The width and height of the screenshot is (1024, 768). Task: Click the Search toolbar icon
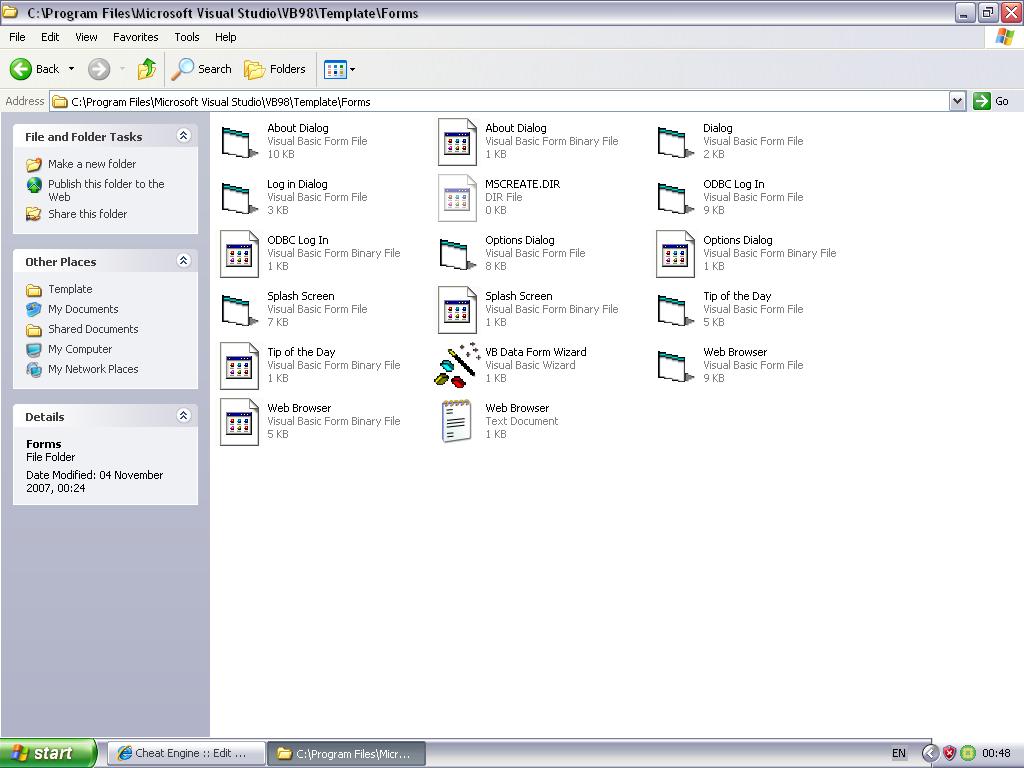(202, 69)
